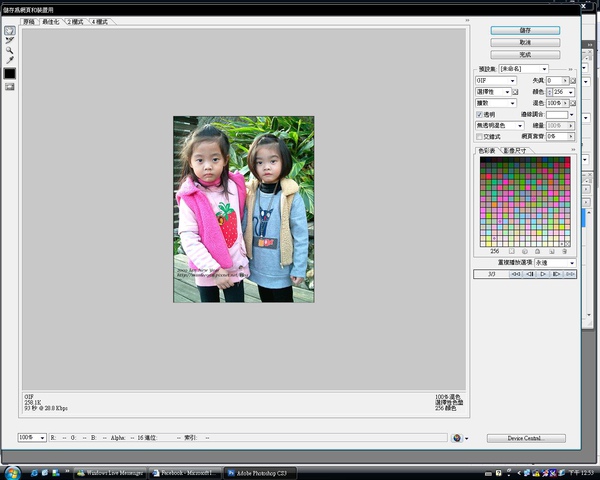Screen dimensions: 600x480
Task: Enable the 交錯式 interlaced checkbox
Action: 479,137
